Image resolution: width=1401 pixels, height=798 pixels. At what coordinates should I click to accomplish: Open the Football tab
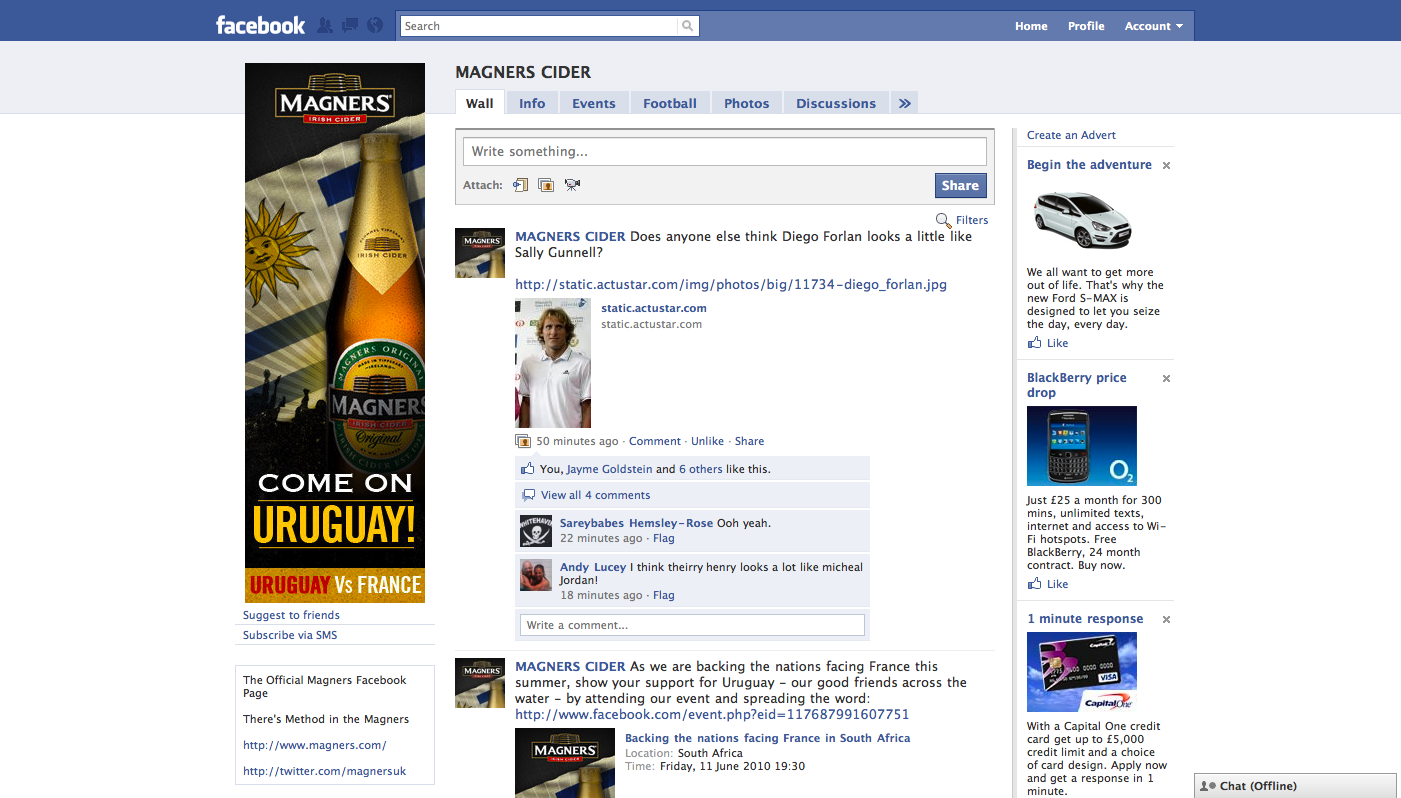670,103
